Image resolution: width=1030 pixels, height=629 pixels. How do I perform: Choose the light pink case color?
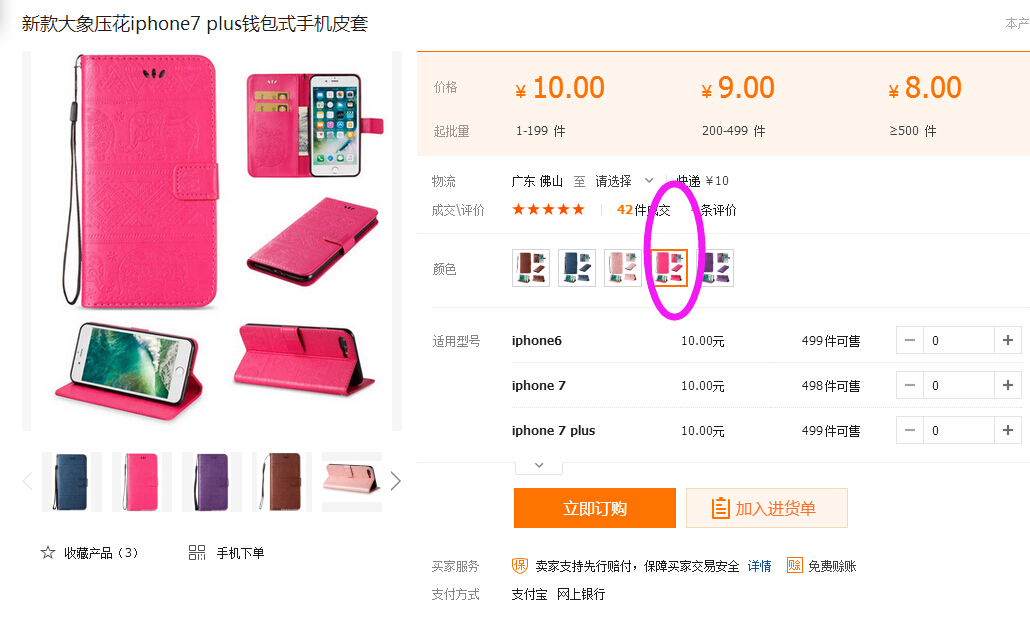[x=623, y=268]
